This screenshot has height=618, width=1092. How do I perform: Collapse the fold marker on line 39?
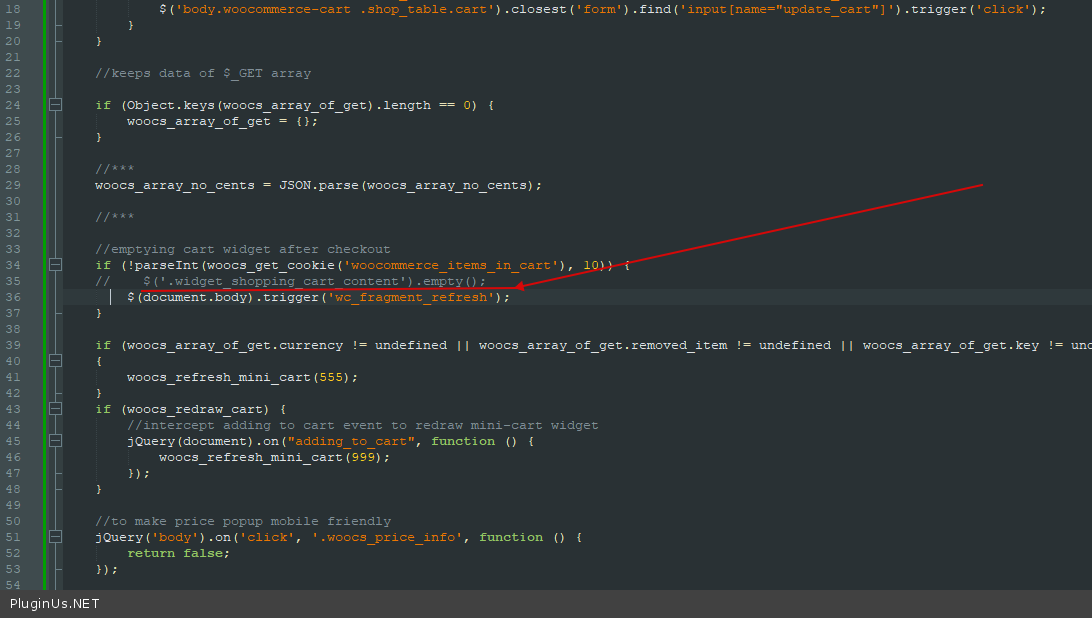point(55,345)
